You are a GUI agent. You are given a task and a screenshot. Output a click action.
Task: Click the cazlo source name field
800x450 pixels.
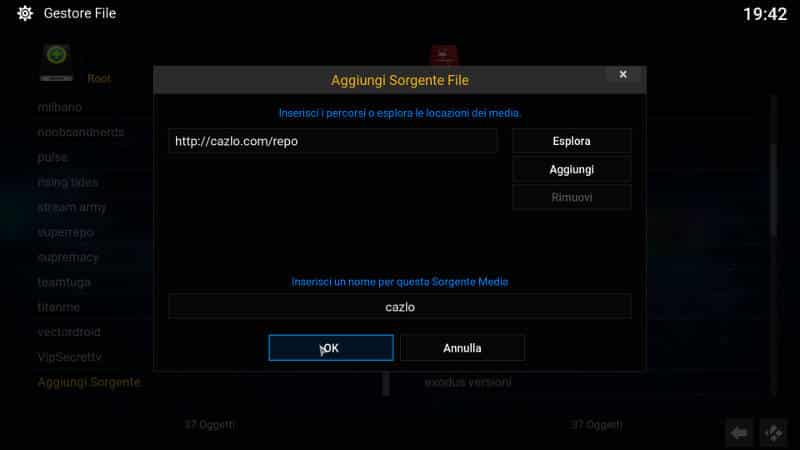point(400,307)
